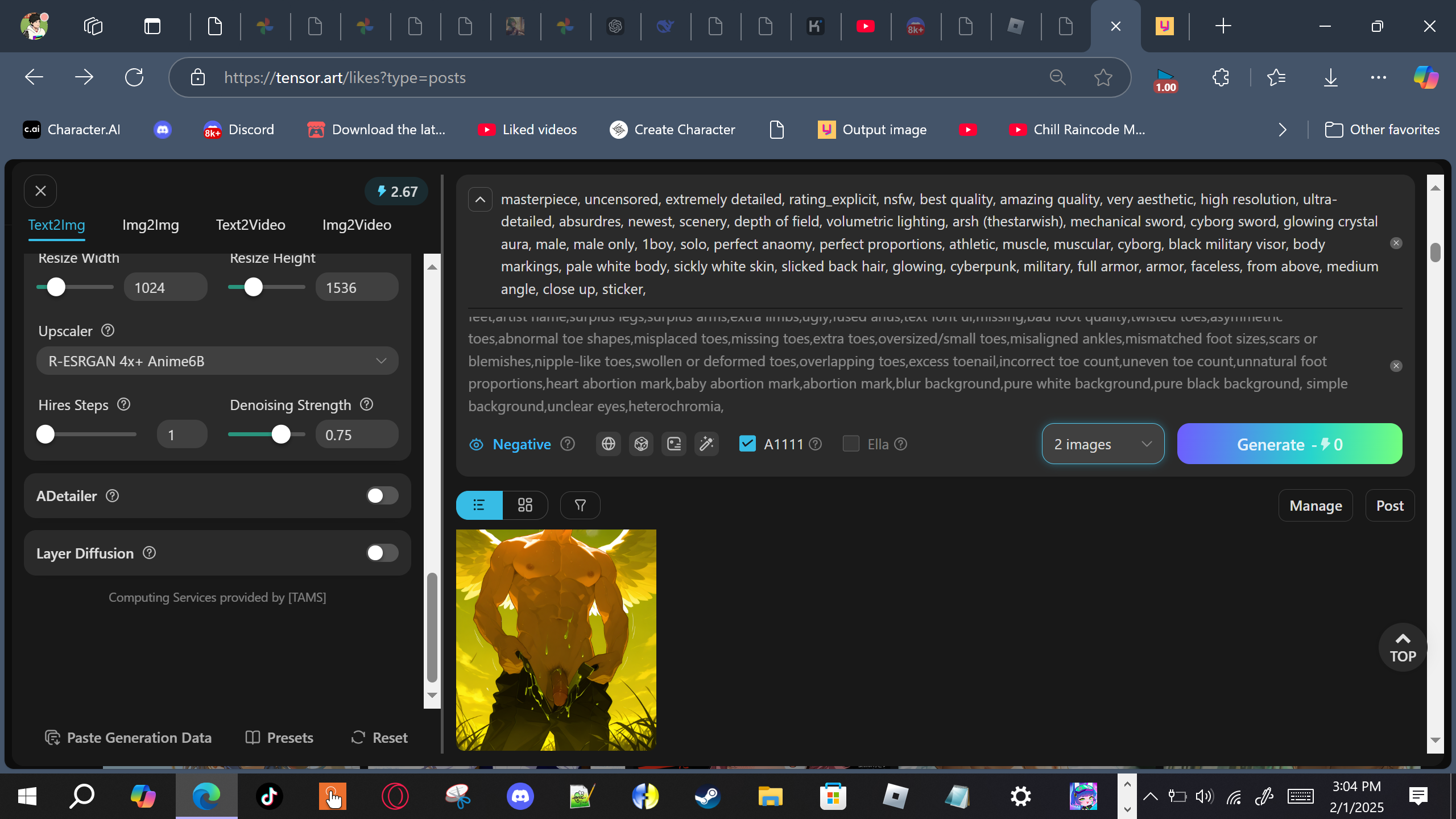Uncheck the A1111 checkbox

tap(747, 444)
